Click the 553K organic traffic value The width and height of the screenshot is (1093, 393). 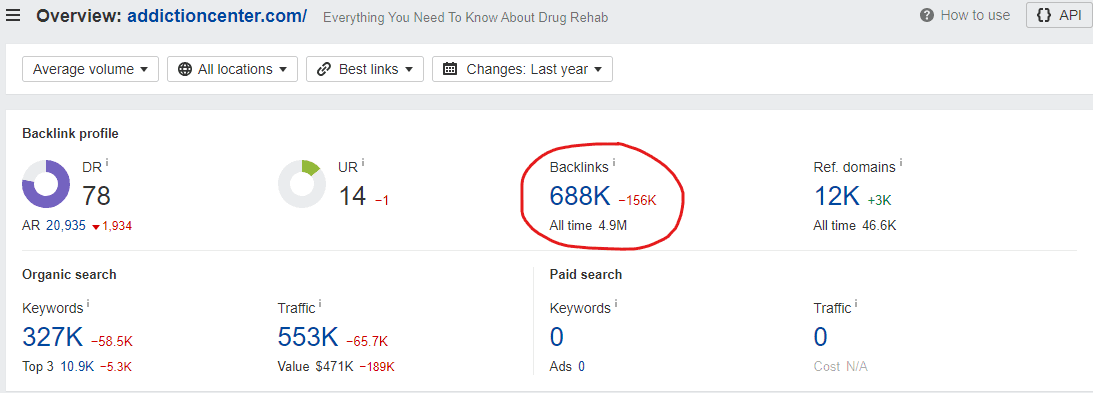(308, 337)
